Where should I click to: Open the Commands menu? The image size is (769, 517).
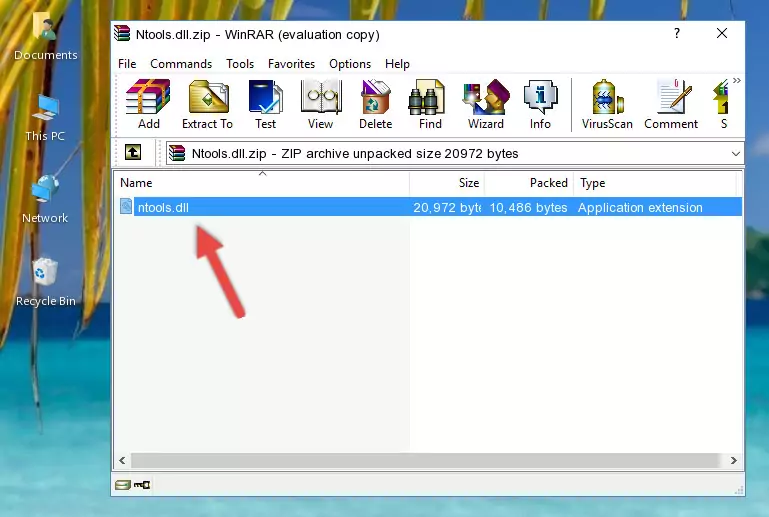pyautogui.click(x=181, y=64)
